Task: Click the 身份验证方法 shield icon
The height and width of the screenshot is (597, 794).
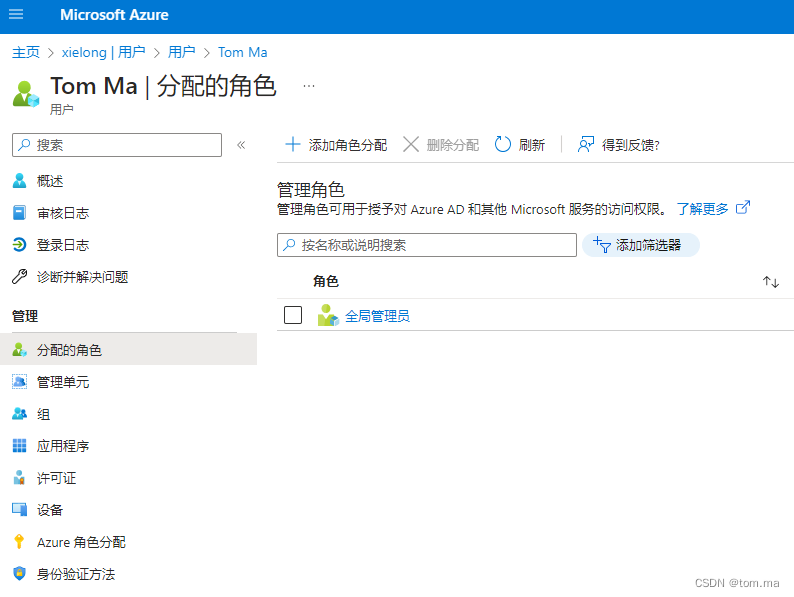Action: [19, 574]
